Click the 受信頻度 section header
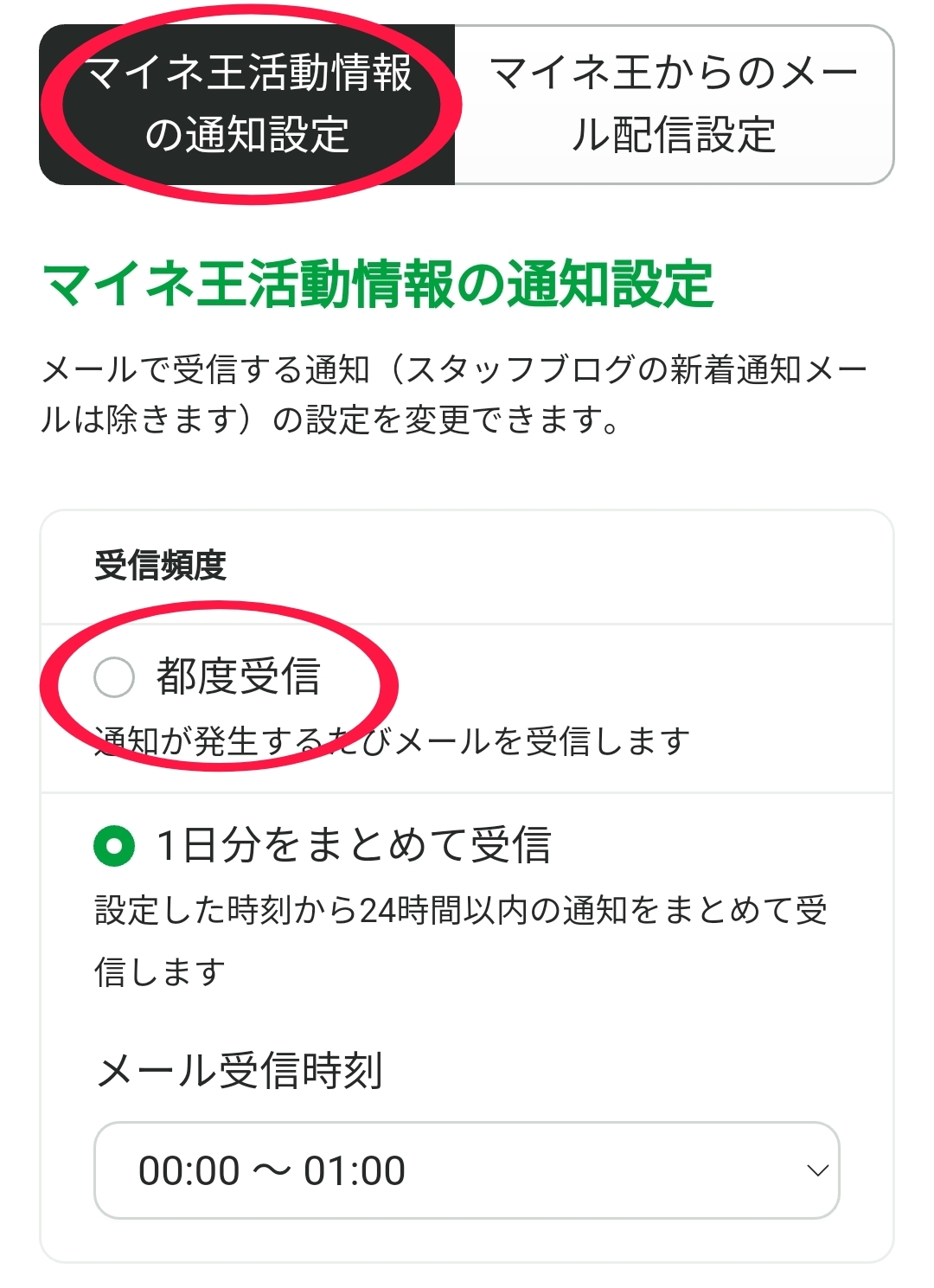The height and width of the screenshot is (1288, 934). coord(161,566)
